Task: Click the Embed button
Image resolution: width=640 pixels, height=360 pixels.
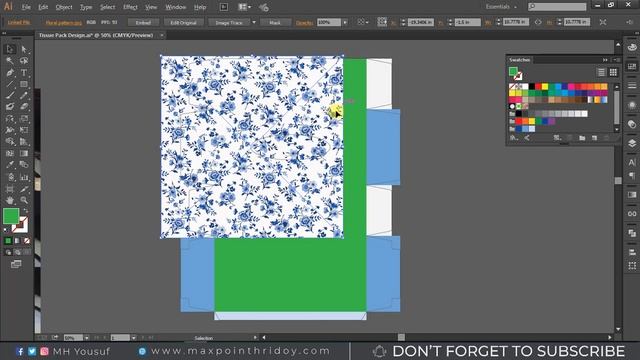Action: click(143, 22)
